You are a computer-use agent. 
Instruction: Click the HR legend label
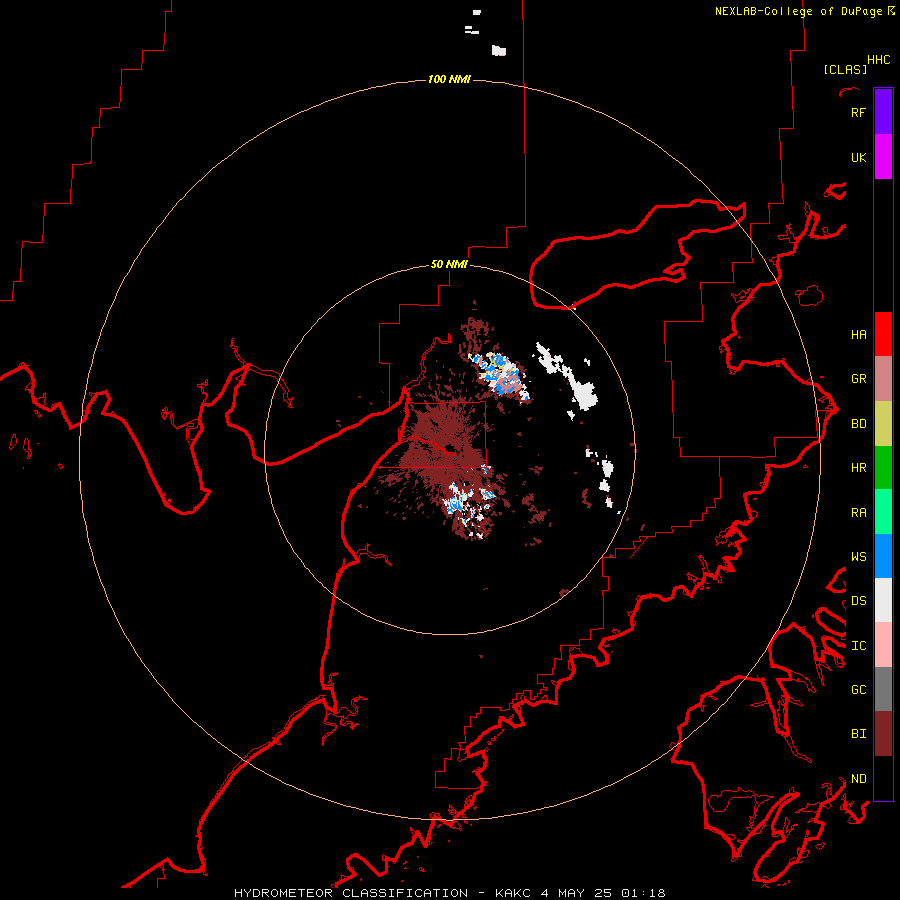click(x=858, y=468)
